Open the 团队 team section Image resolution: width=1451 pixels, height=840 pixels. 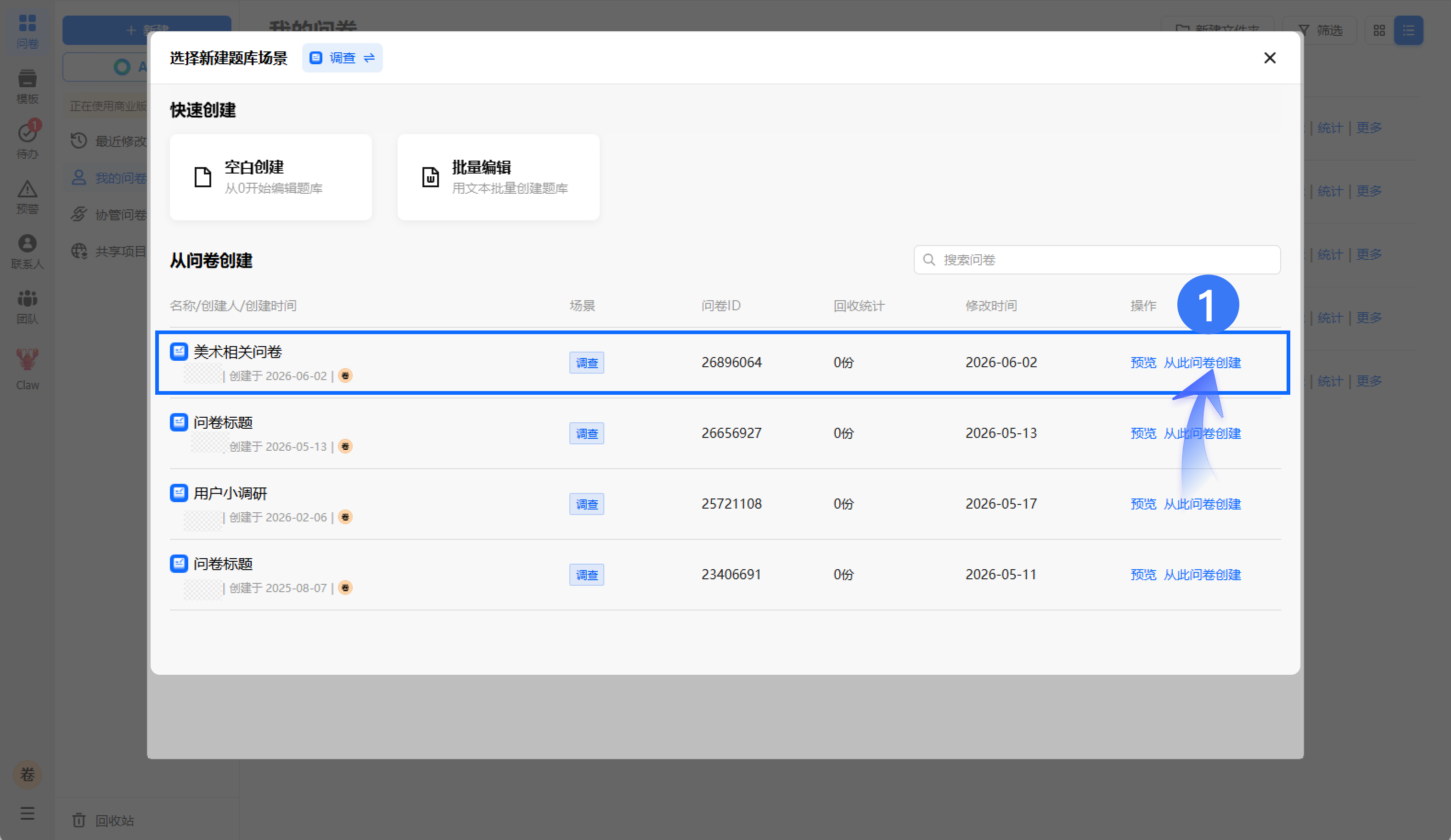(27, 306)
